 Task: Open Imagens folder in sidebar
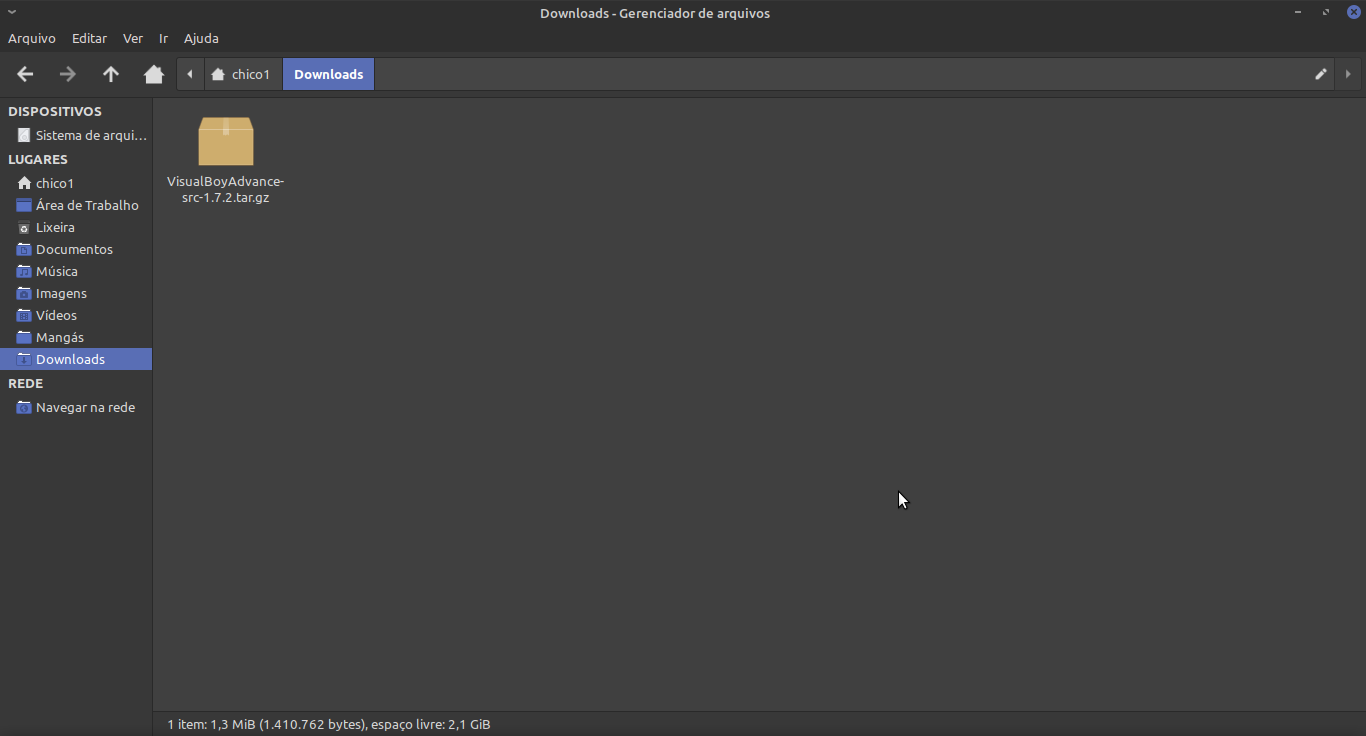coord(76,293)
